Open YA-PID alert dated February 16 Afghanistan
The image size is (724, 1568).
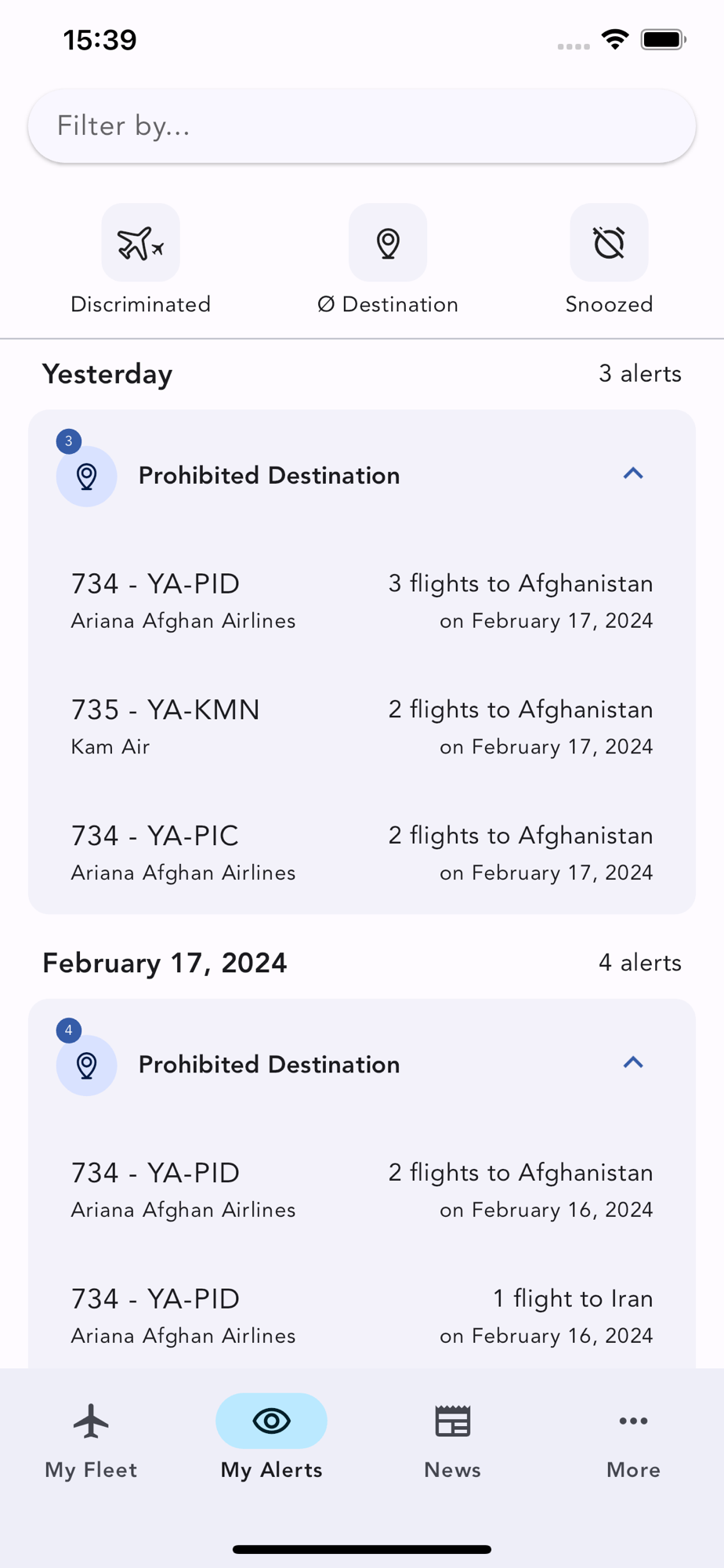(362, 1190)
